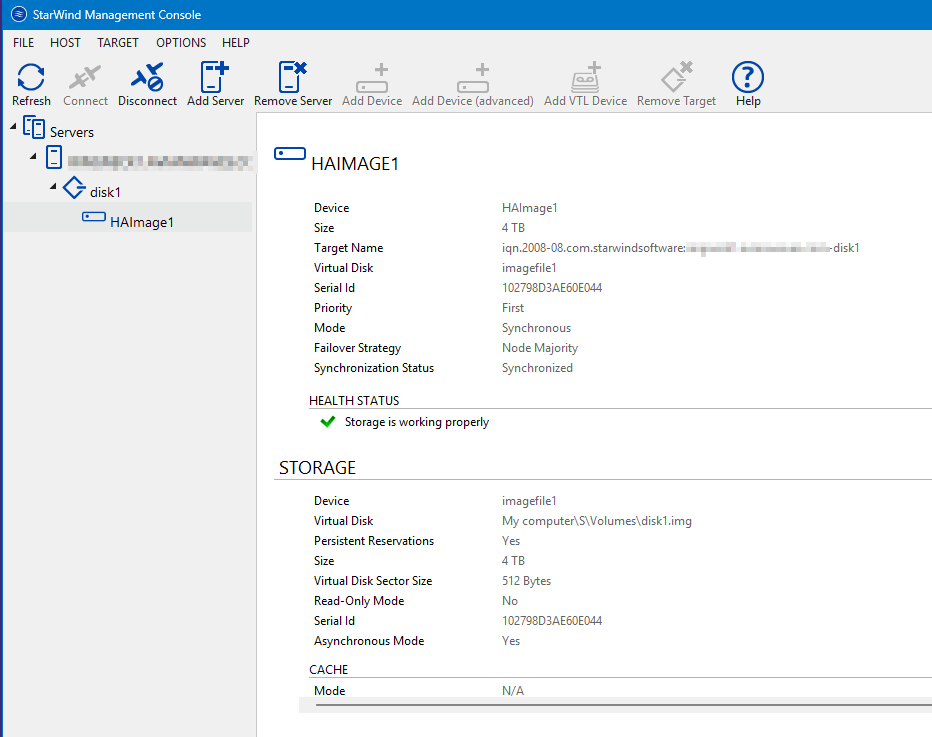Screen dimensions: 932x737
Task: Click the Cache Mode N/A value
Action: point(513,691)
